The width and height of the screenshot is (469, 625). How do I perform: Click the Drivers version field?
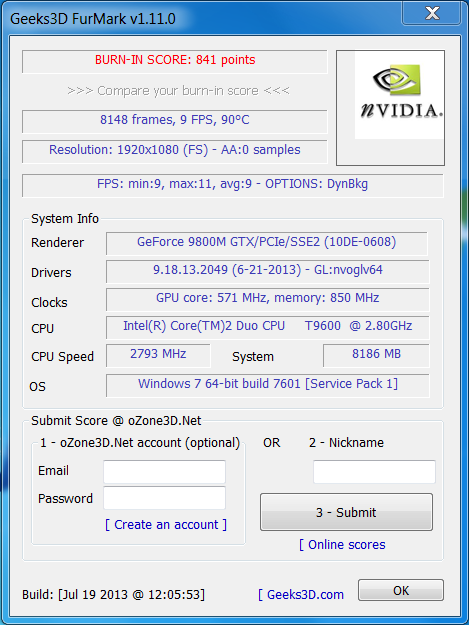268,271
